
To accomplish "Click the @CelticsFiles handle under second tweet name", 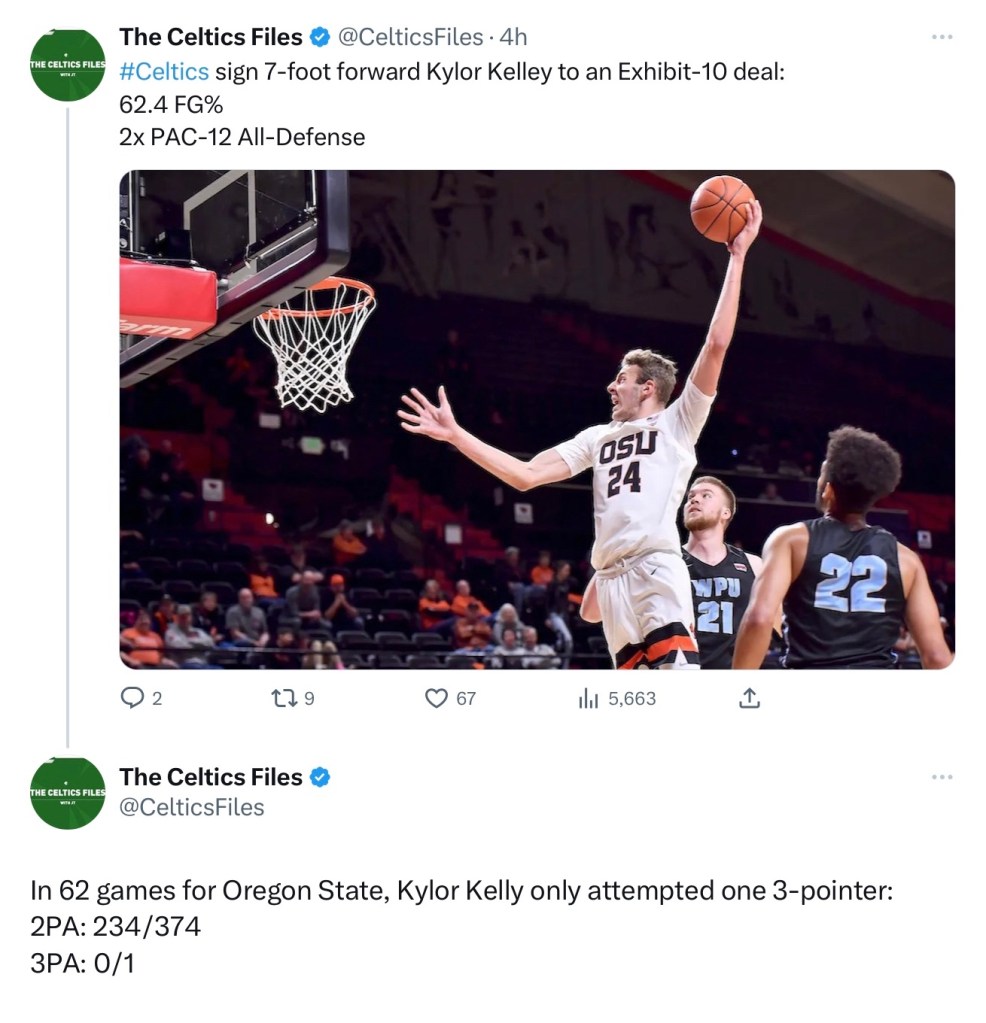I will (192, 807).
